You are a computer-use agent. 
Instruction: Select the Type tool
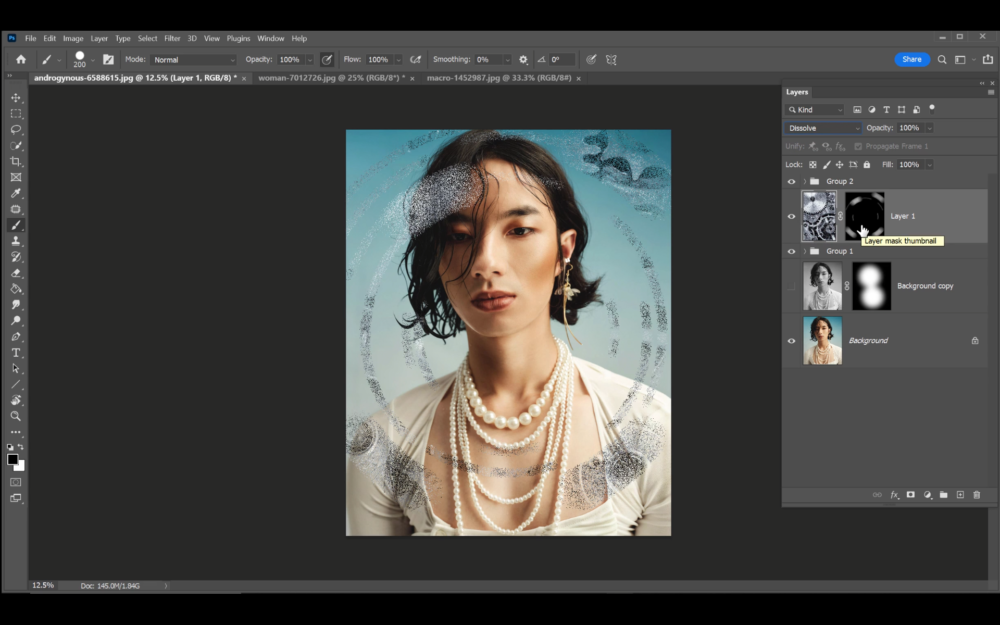15,352
